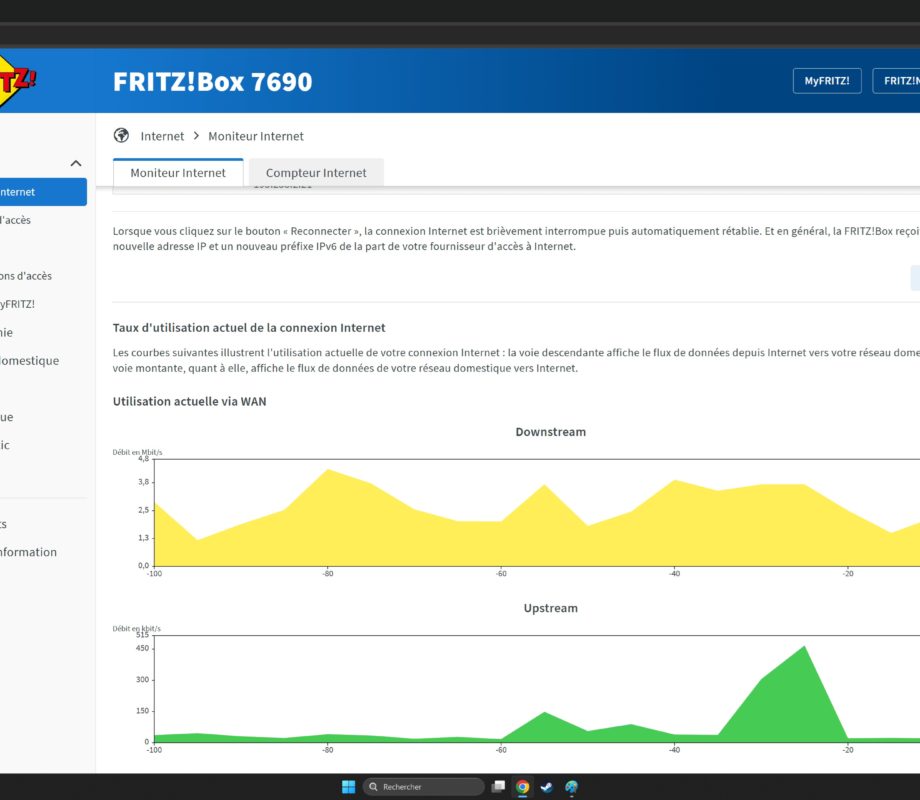Switch to Google Chrome in the taskbar
This screenshot has height=800, width=920.
(522, 787)
